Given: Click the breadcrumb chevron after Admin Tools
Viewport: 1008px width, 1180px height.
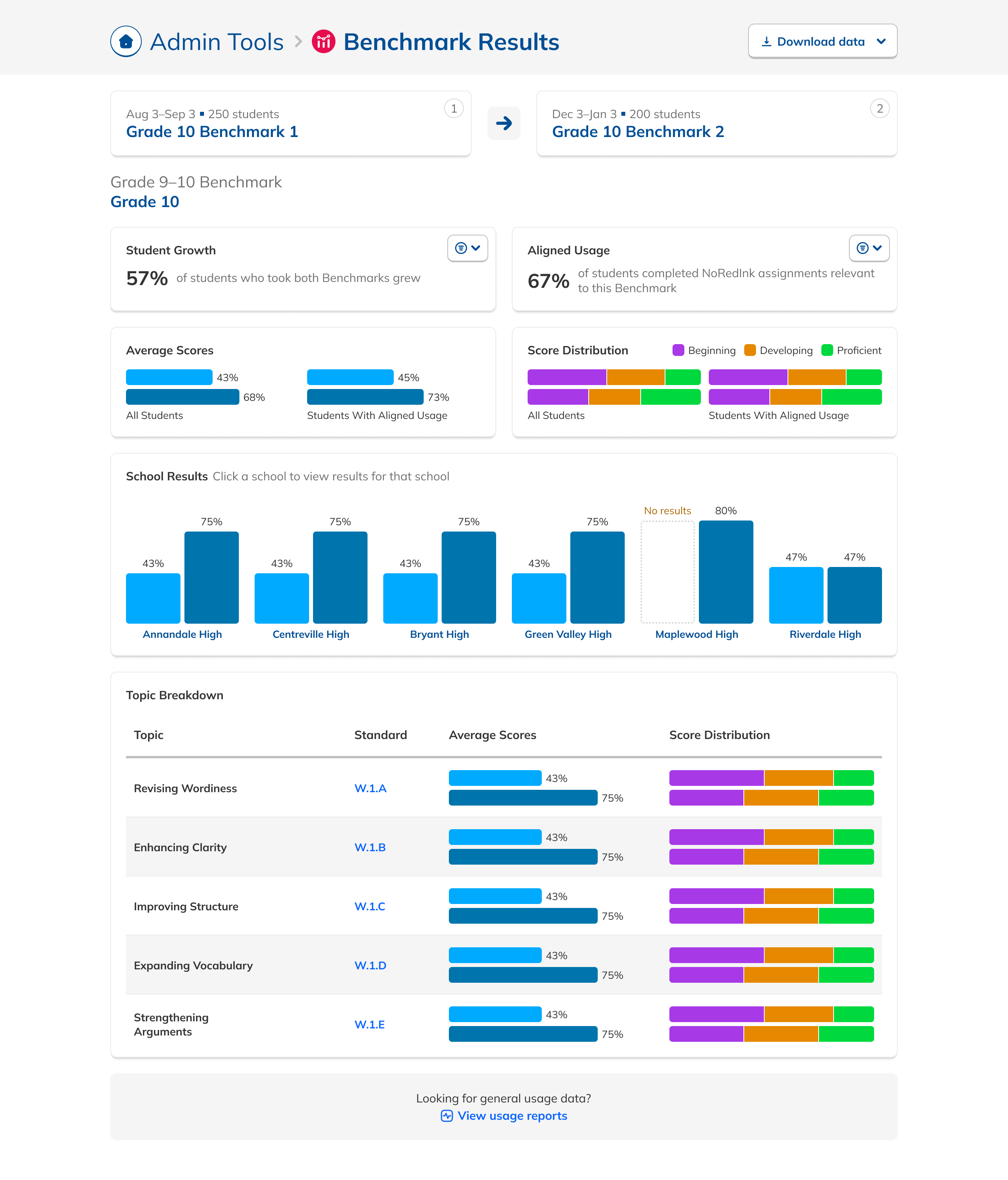Looking at the screenshot, I should pos(298,42).
